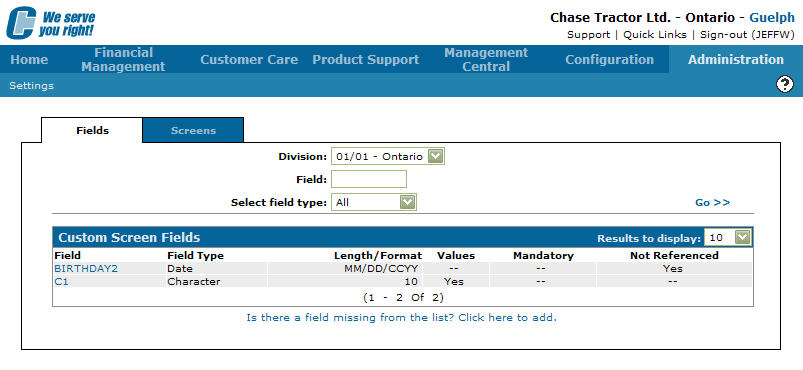The width and height of the screenshot is (803, 370).
Task: Open the Results to display dropdown
Action: click(x=743, y=237)
